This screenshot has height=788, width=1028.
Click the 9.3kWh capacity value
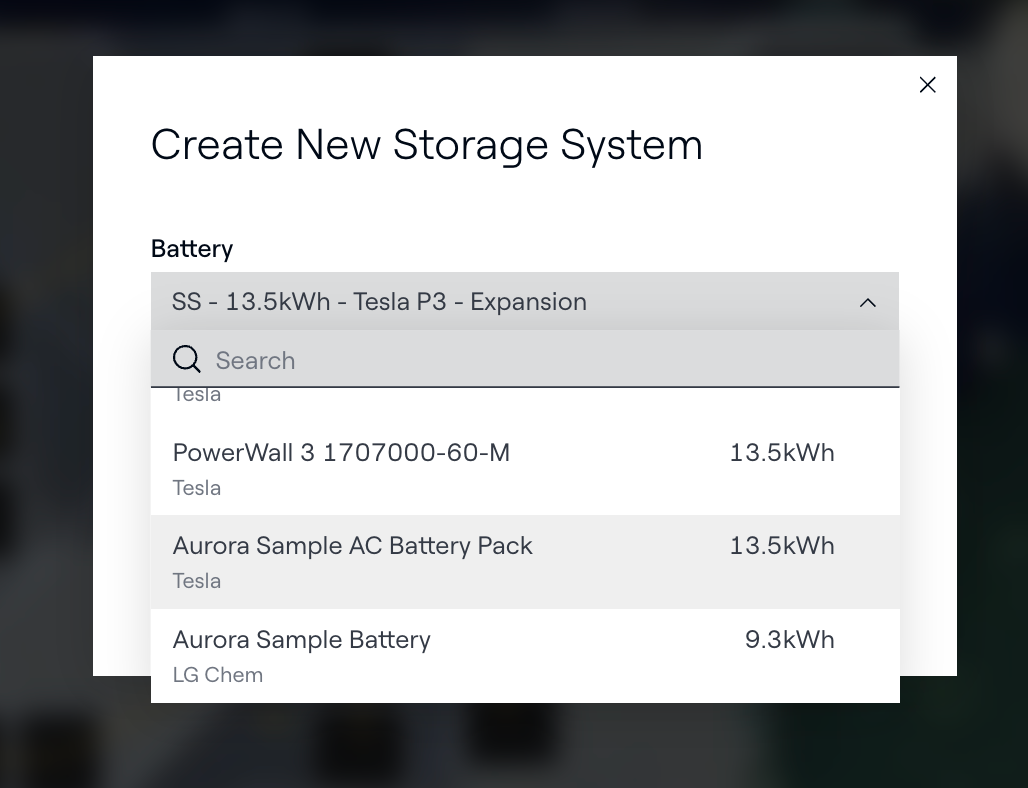click(789, 640)
